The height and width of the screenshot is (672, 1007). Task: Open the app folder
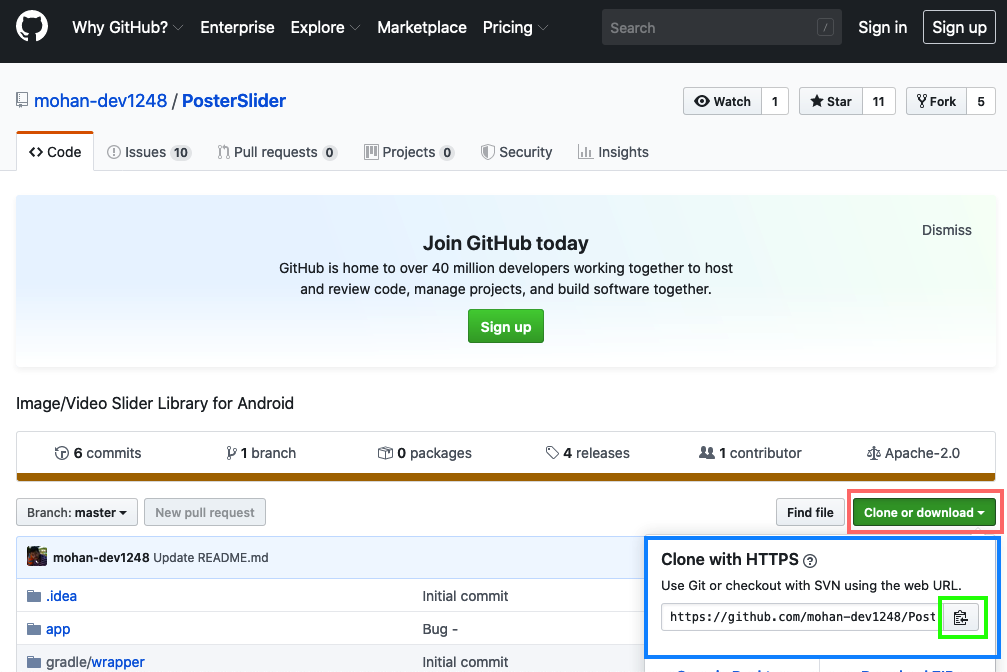pyautogui.click(x=58, y=629)
